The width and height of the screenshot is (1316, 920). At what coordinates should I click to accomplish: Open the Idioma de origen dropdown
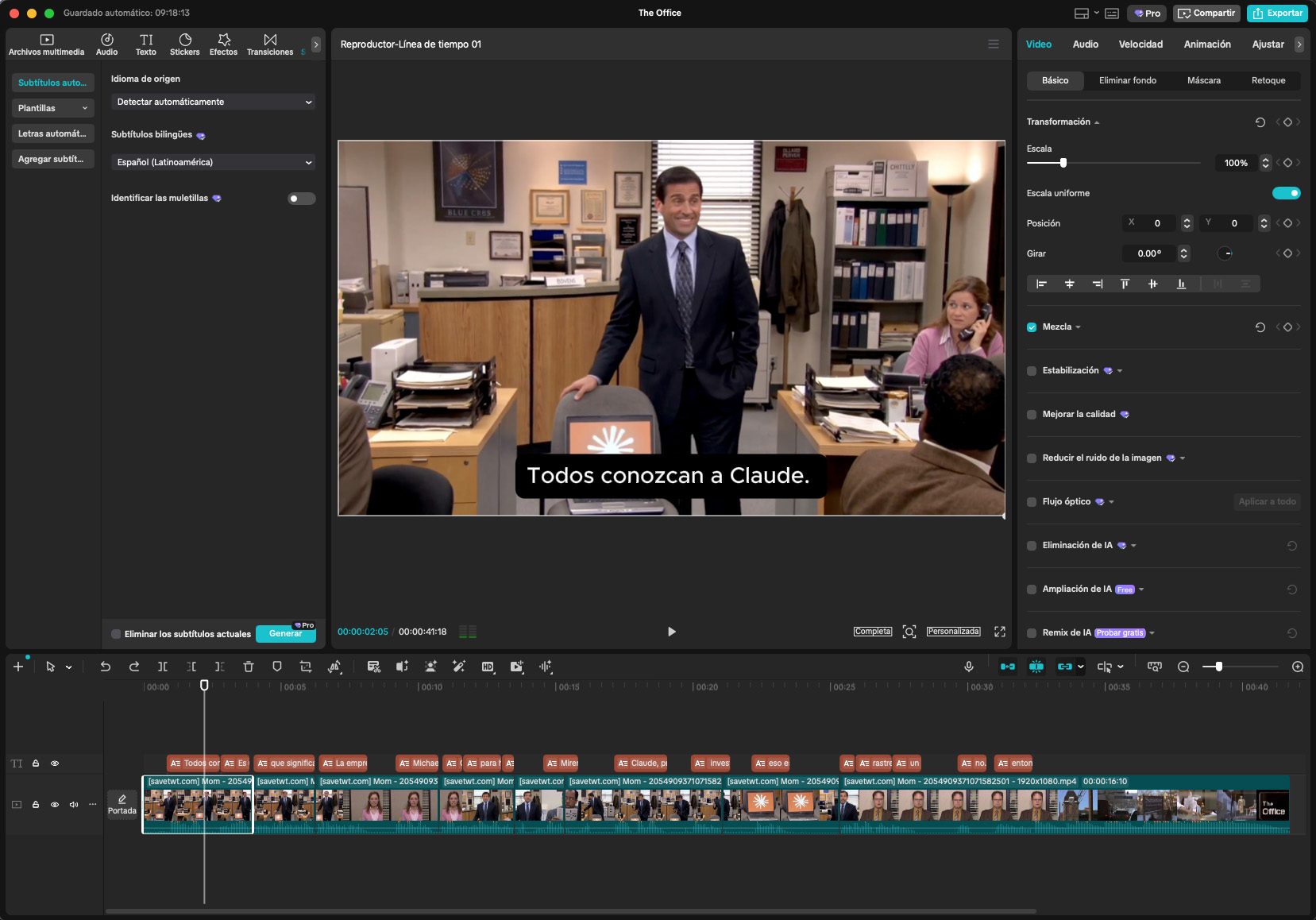[x=213, y=102]
